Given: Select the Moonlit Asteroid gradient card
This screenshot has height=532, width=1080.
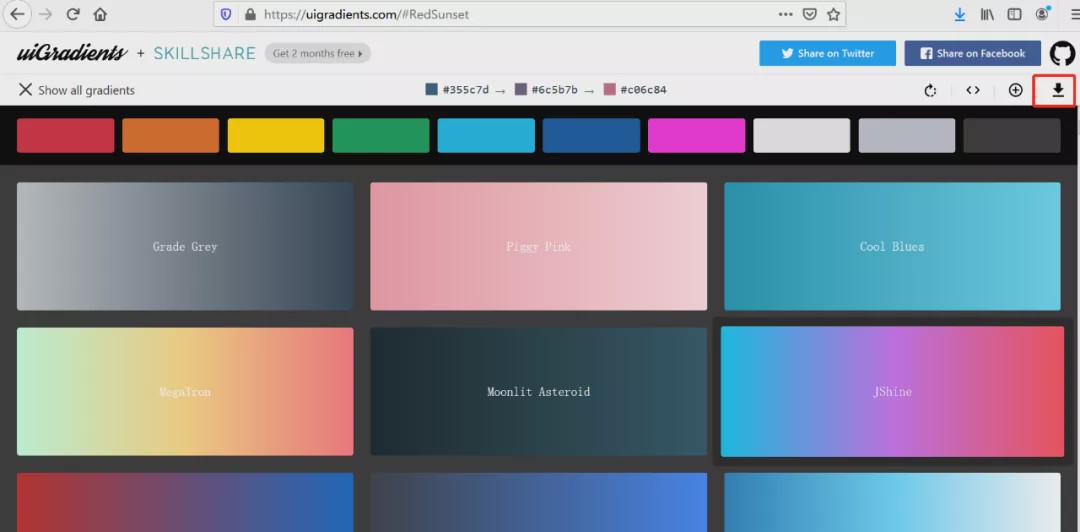Looking at the screenshot, I should click(539, 391).
